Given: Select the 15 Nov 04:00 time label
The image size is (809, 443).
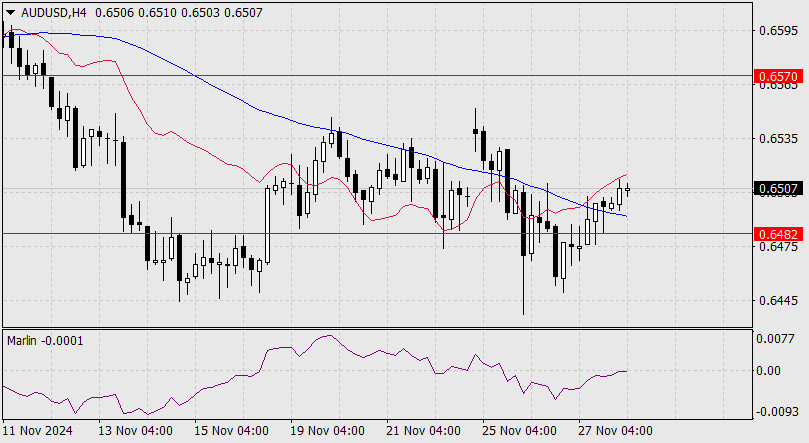Looking at the screenshot, I should (231, 431).
